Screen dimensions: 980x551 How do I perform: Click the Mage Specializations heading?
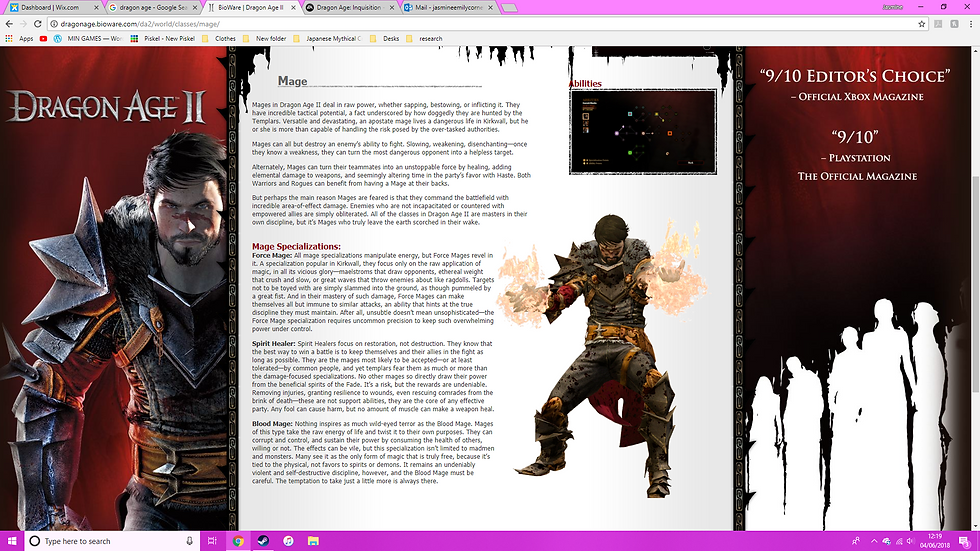tap(296, 246)
